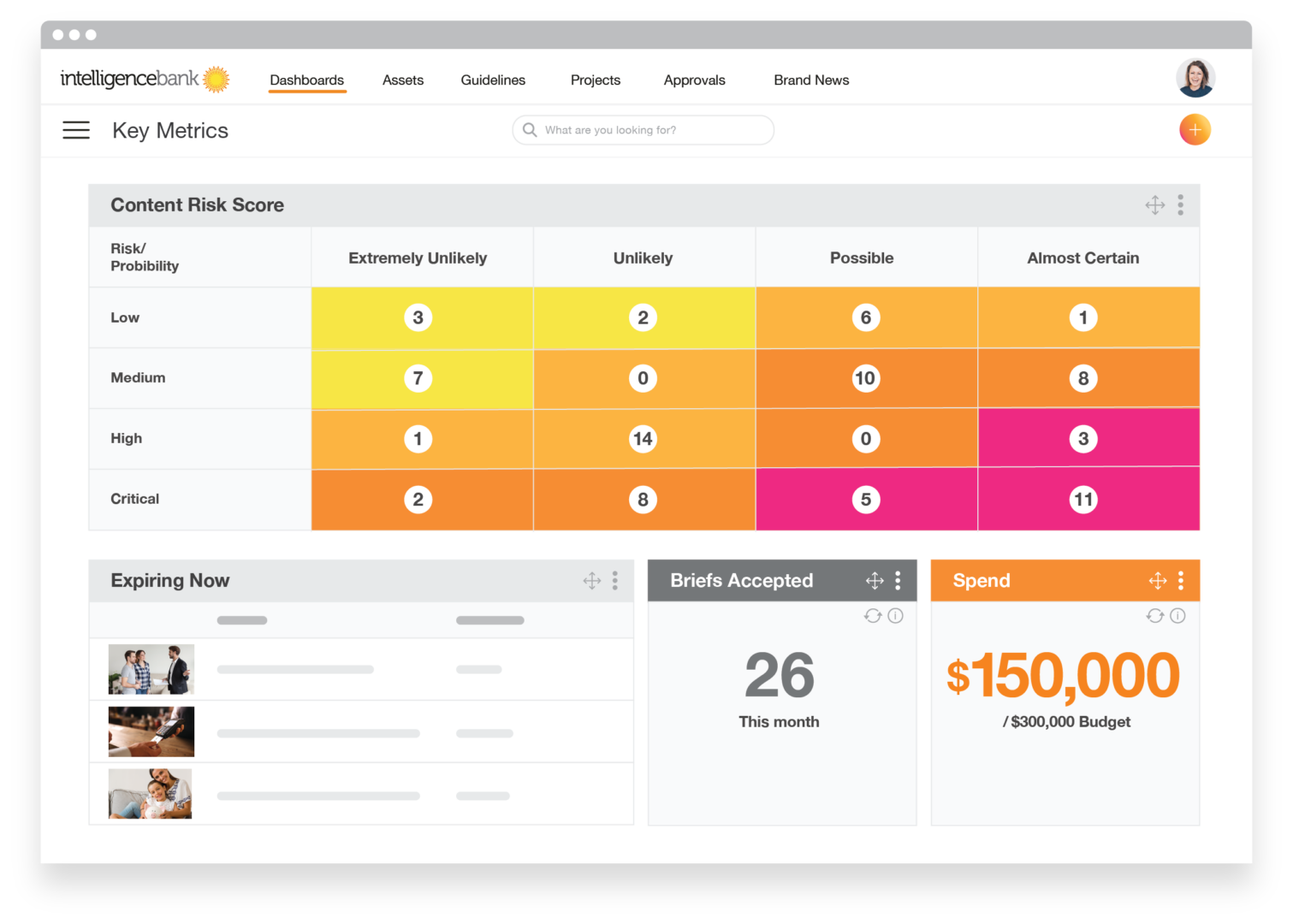Click the 'Extremely Unlikely' column header
Screen dimensions: 1293x924
click(x=418, y=258)
